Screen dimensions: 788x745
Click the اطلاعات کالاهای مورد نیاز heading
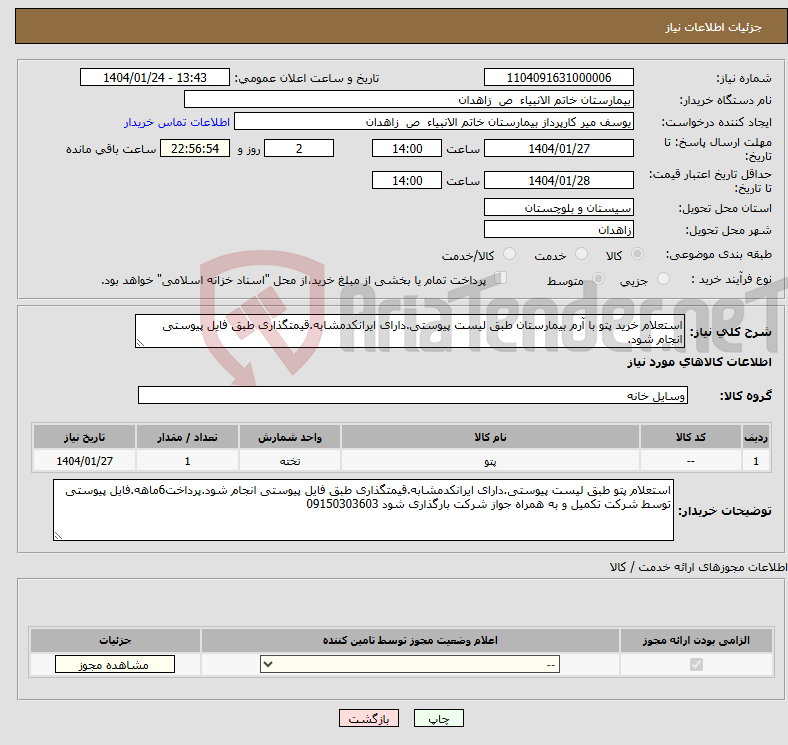point(699,362)
